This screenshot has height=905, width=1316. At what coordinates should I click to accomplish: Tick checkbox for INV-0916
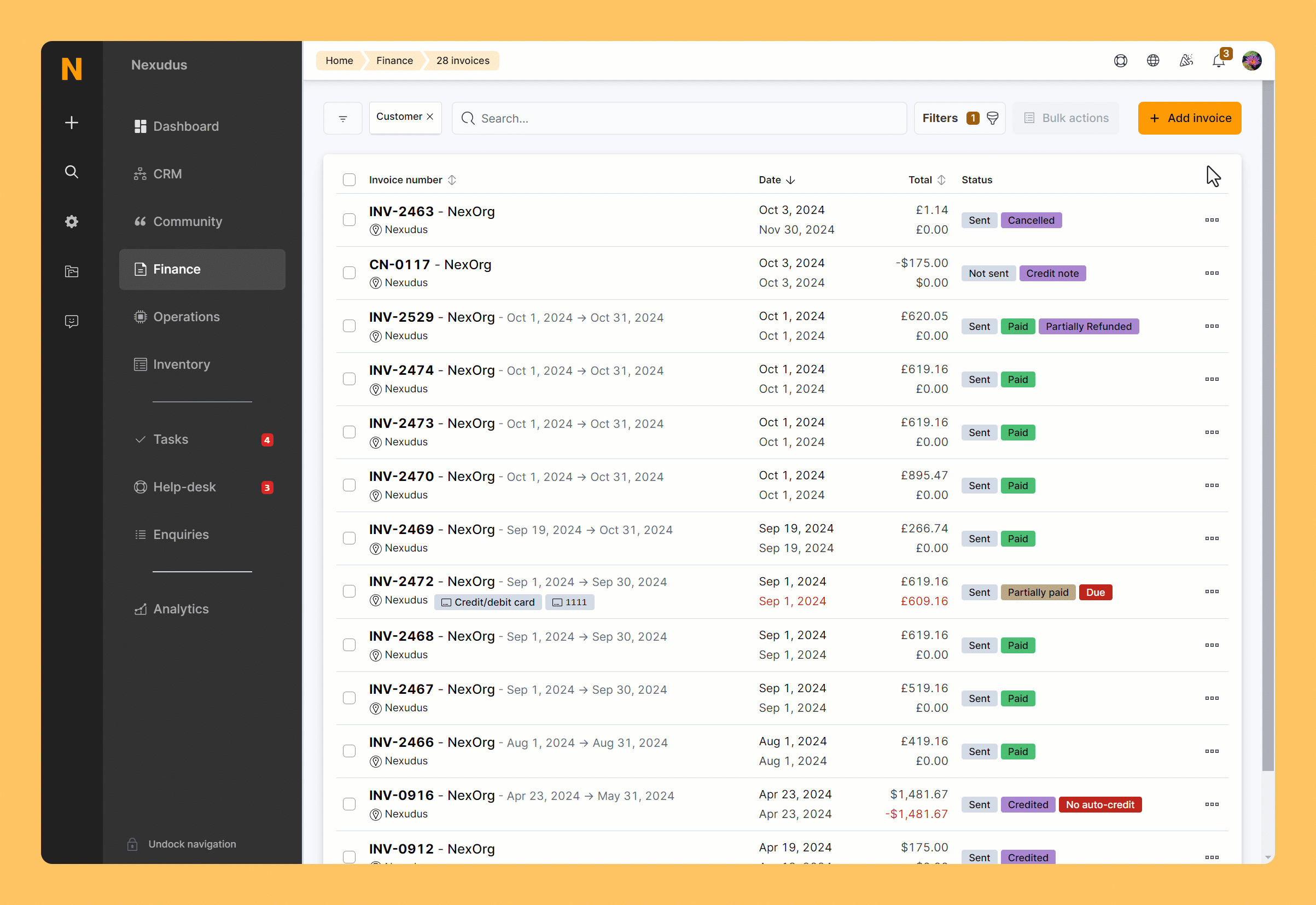pos(349,805)
